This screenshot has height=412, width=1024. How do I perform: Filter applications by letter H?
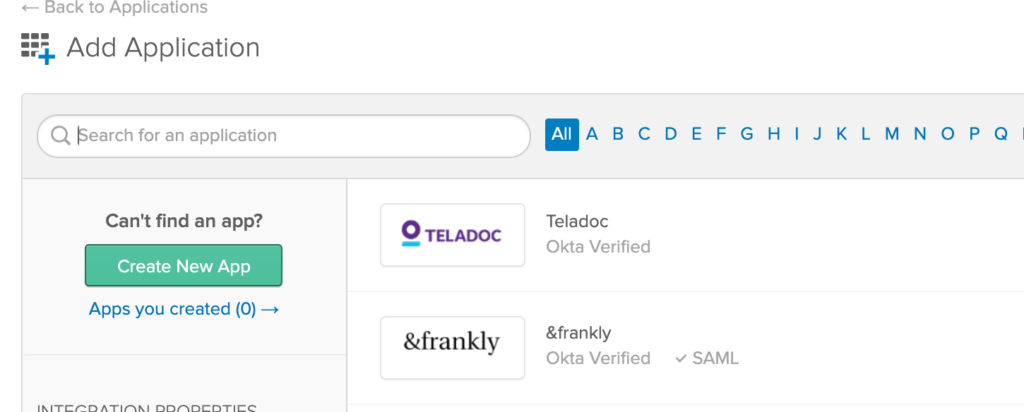tap(774, 135)
